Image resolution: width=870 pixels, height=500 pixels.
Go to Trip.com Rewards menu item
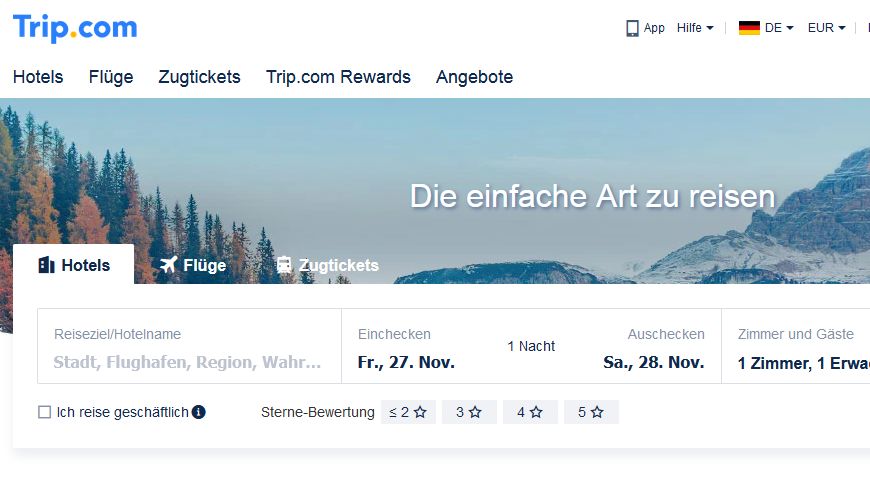[x=338, y=77]
